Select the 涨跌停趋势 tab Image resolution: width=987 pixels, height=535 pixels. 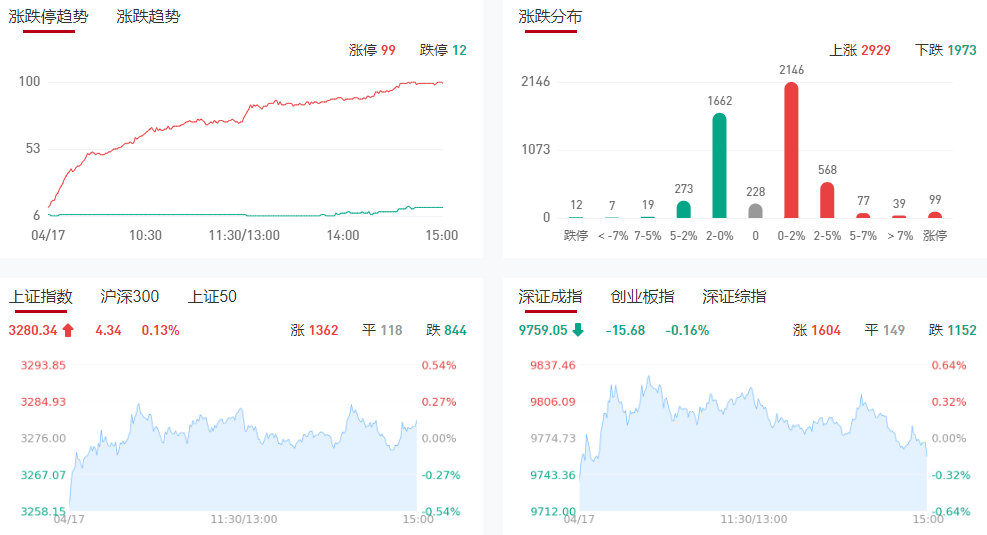pyautogui.click(x=48, y=17)
